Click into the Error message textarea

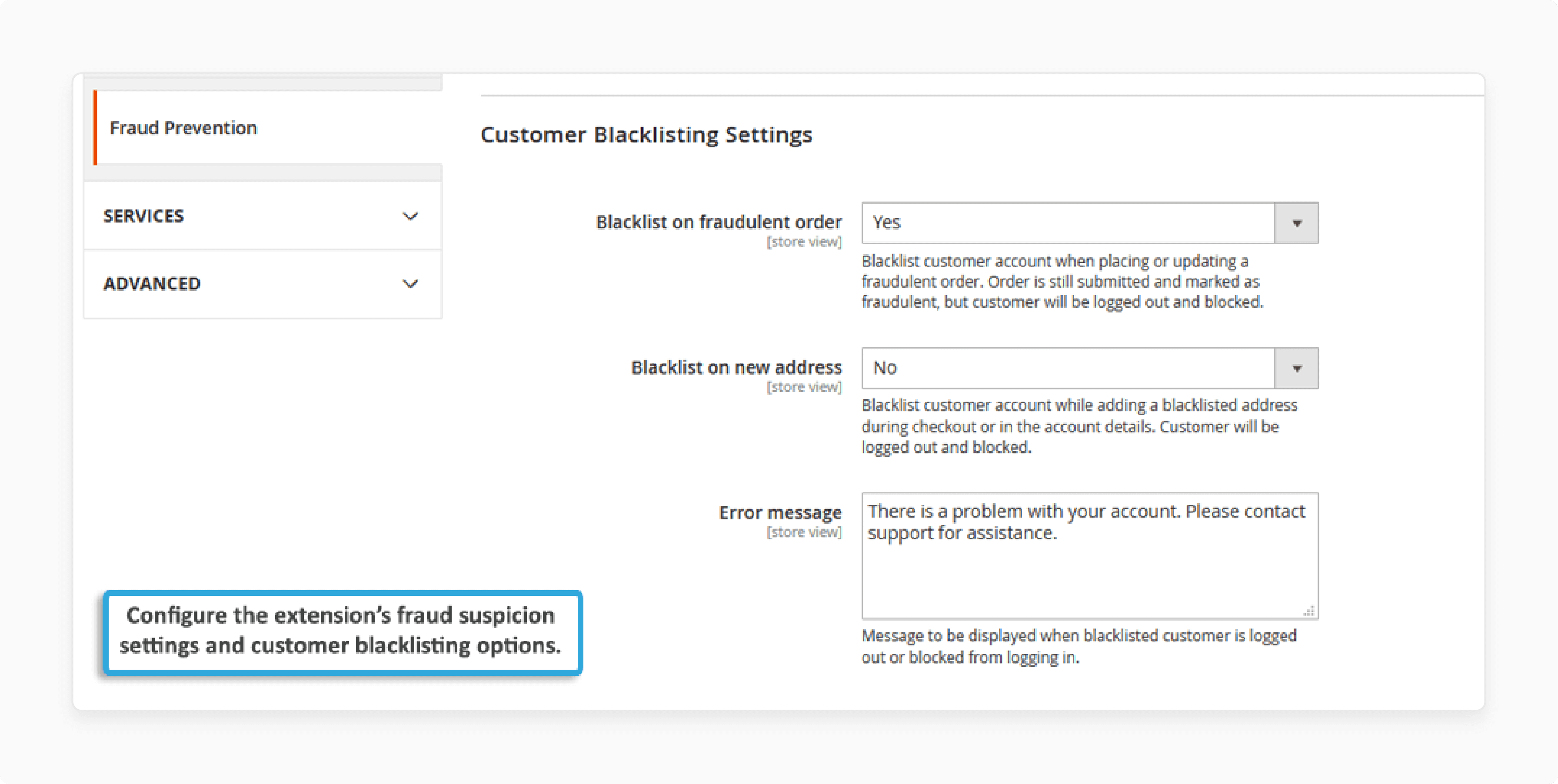click(1089, 556)
